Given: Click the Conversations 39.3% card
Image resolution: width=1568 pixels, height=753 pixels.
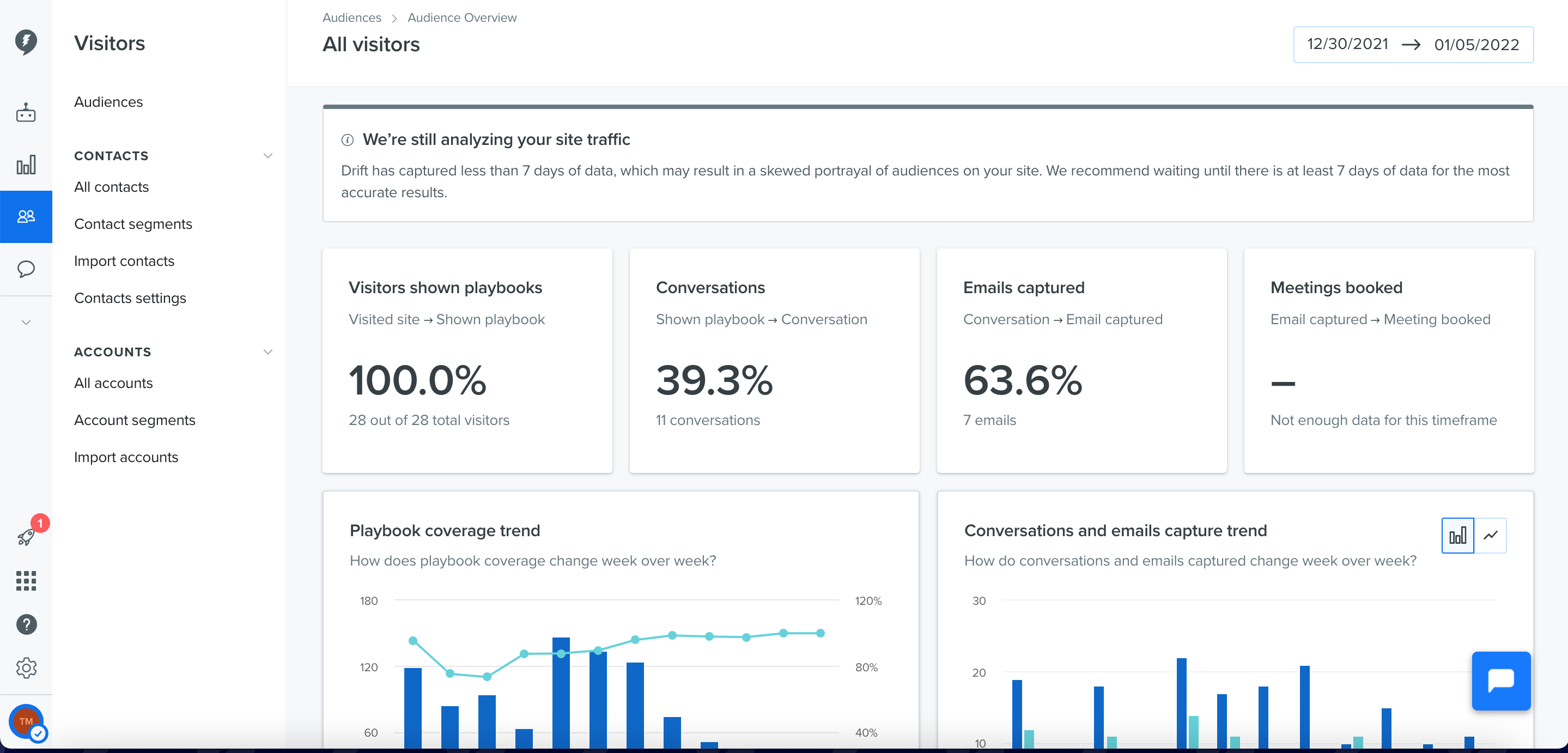Looking at the screenshot, I should point(774,360).
